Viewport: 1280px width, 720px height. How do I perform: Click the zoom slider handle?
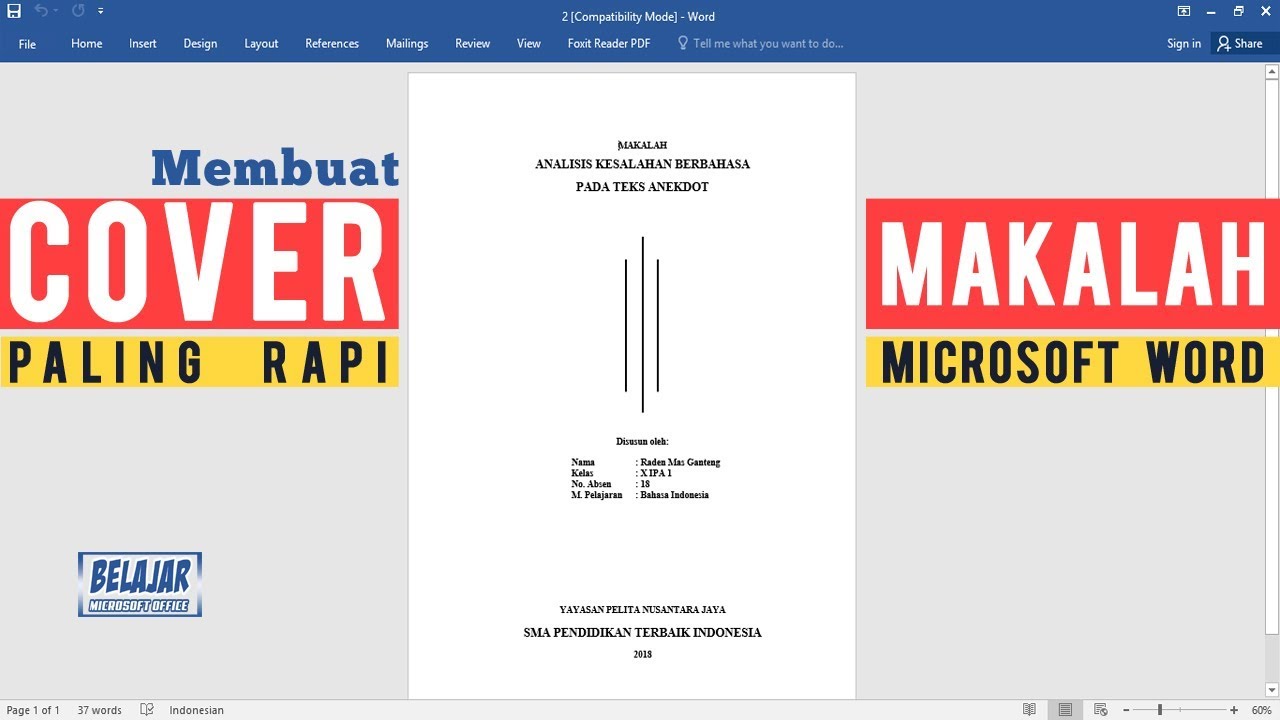point(1160,710)
